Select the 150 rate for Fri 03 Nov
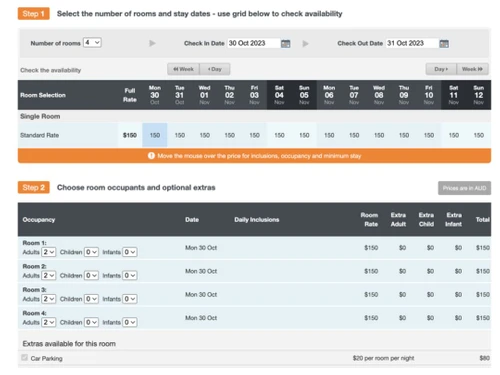 [254, 135]
